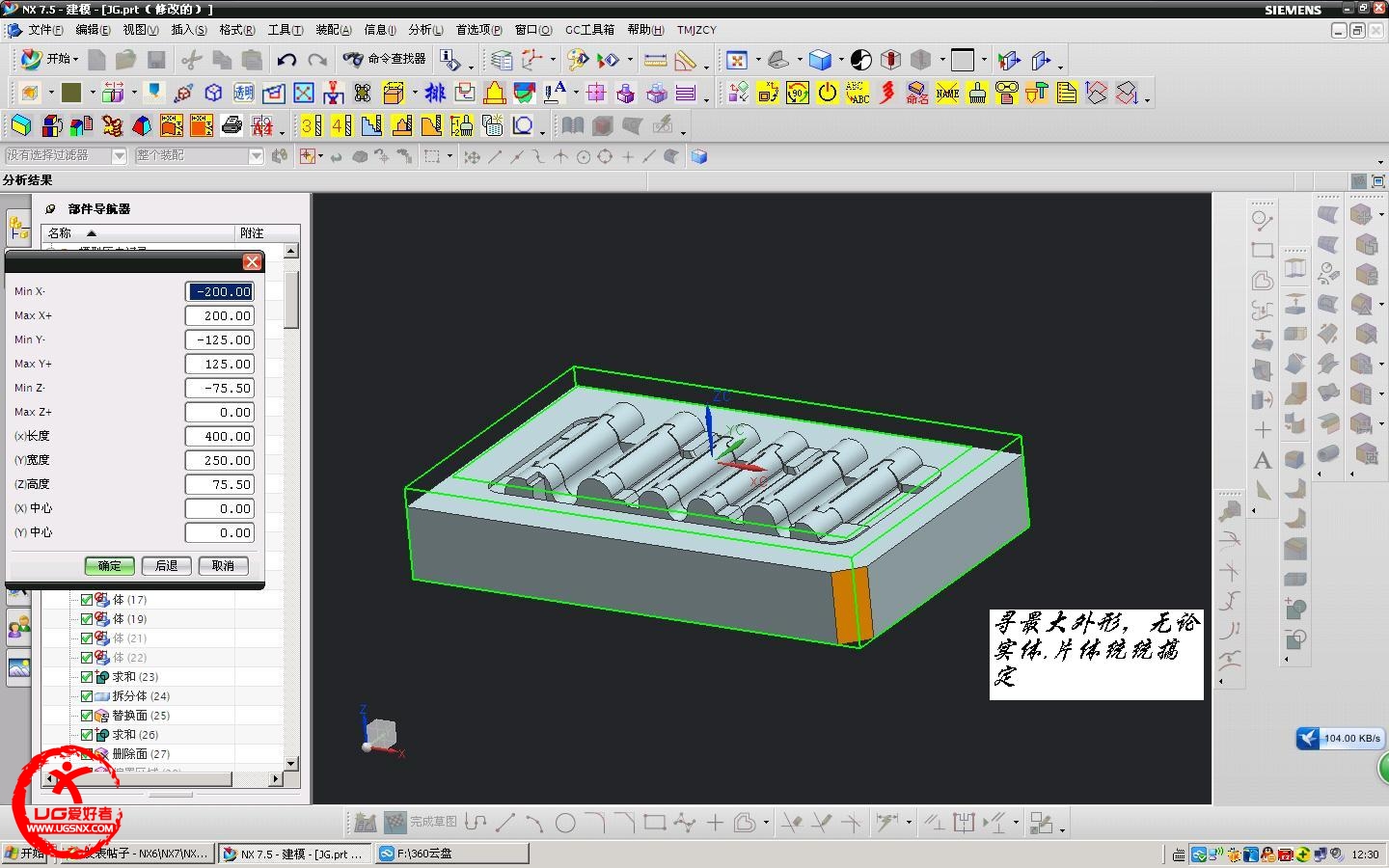This screenshot has height=868, width=1389.
Task: Click the sketch rectangle icon in bottom toolbar
Action: point(655,823)
